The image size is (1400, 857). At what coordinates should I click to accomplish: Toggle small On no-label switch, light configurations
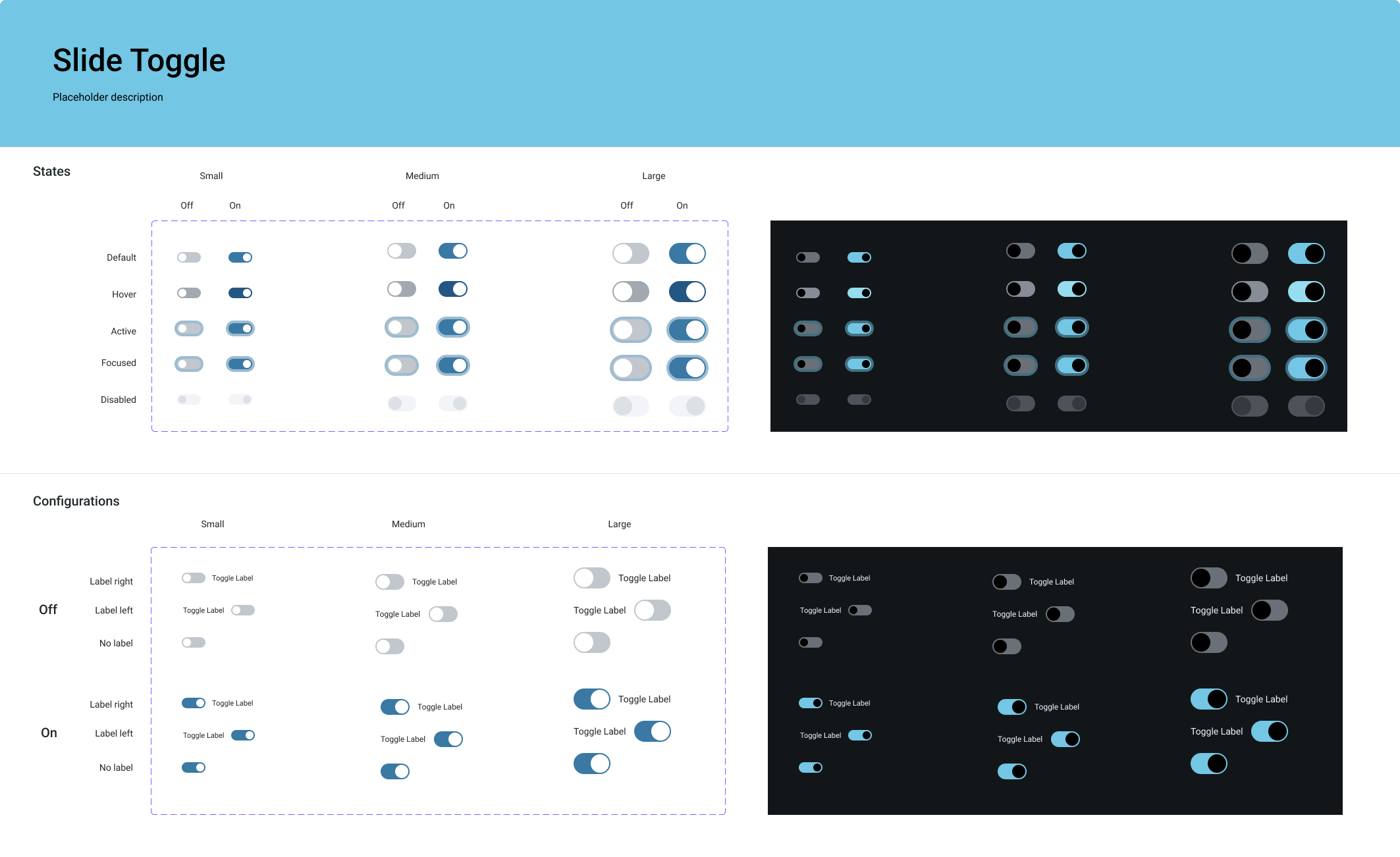194,767
